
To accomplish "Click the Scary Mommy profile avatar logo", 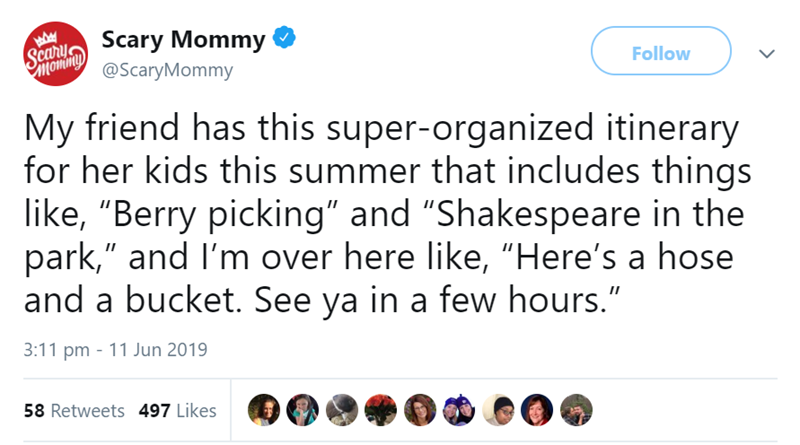I will click(52, 55).
